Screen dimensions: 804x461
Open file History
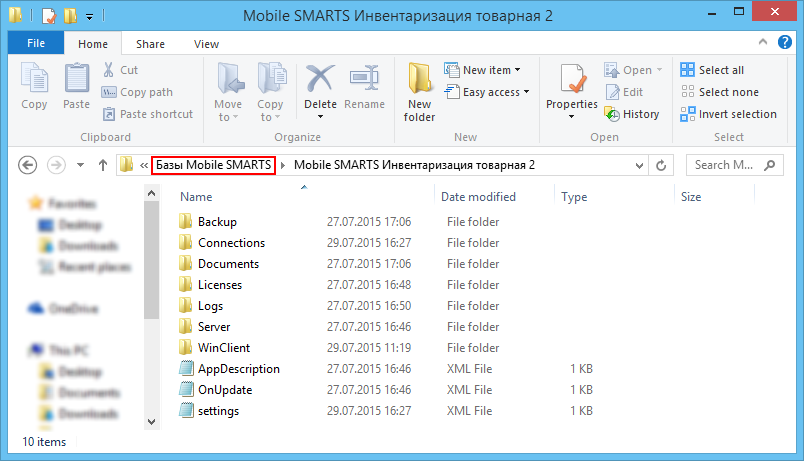[632, 114]
